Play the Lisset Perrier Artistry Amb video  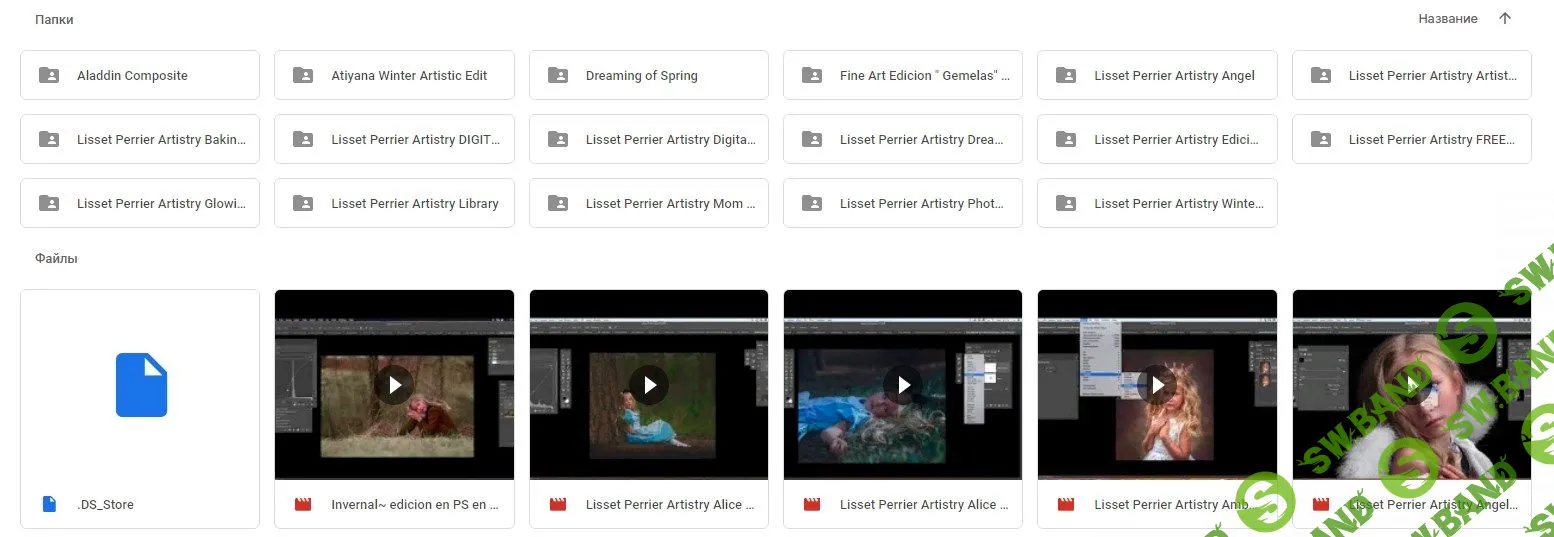click(x=1157, y=384)
